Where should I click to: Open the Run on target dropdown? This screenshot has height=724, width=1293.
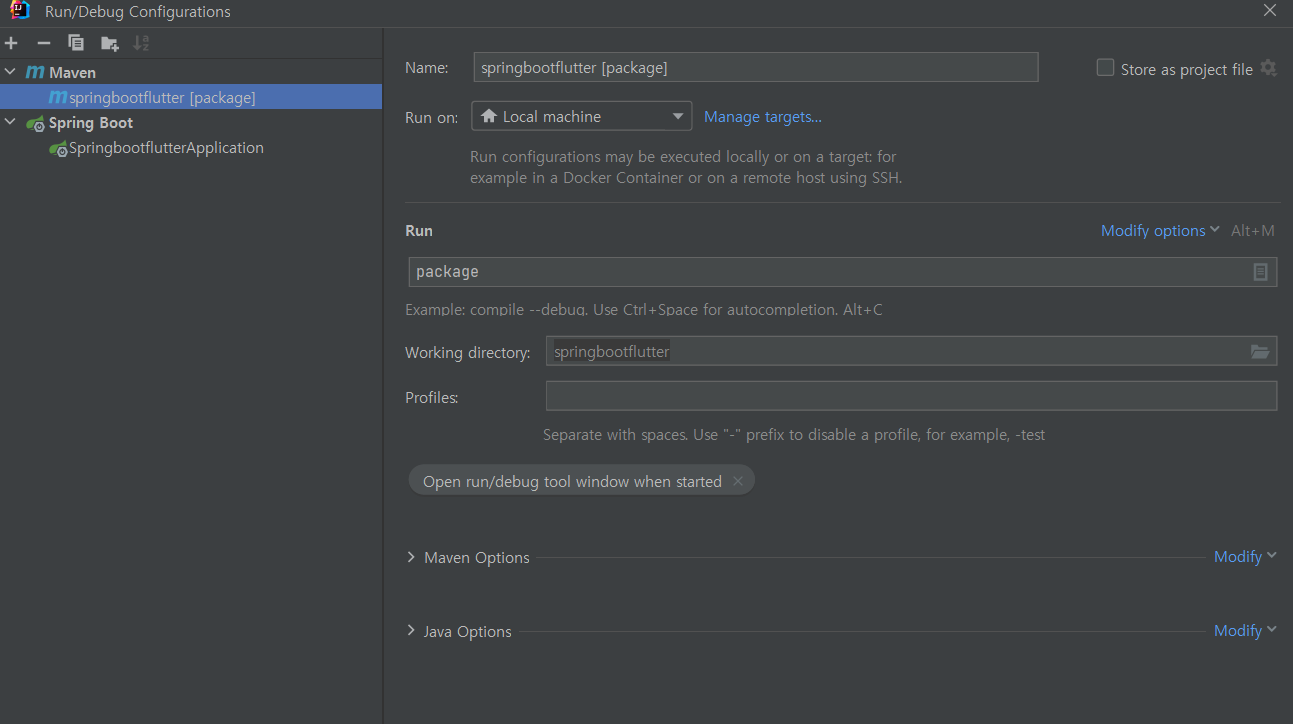click(582, 116)
